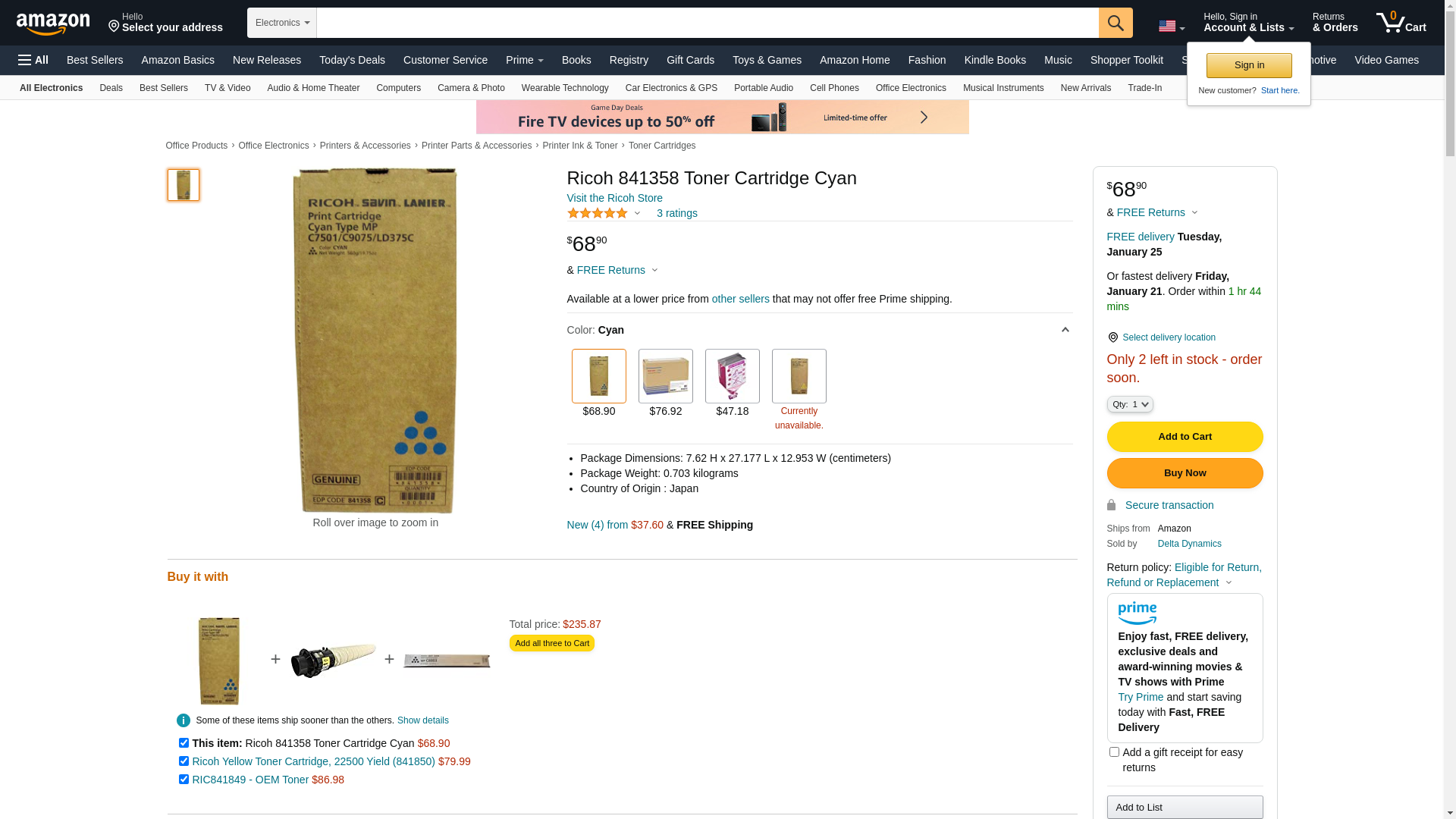Click the Amazon logo

tap(53, 24)
